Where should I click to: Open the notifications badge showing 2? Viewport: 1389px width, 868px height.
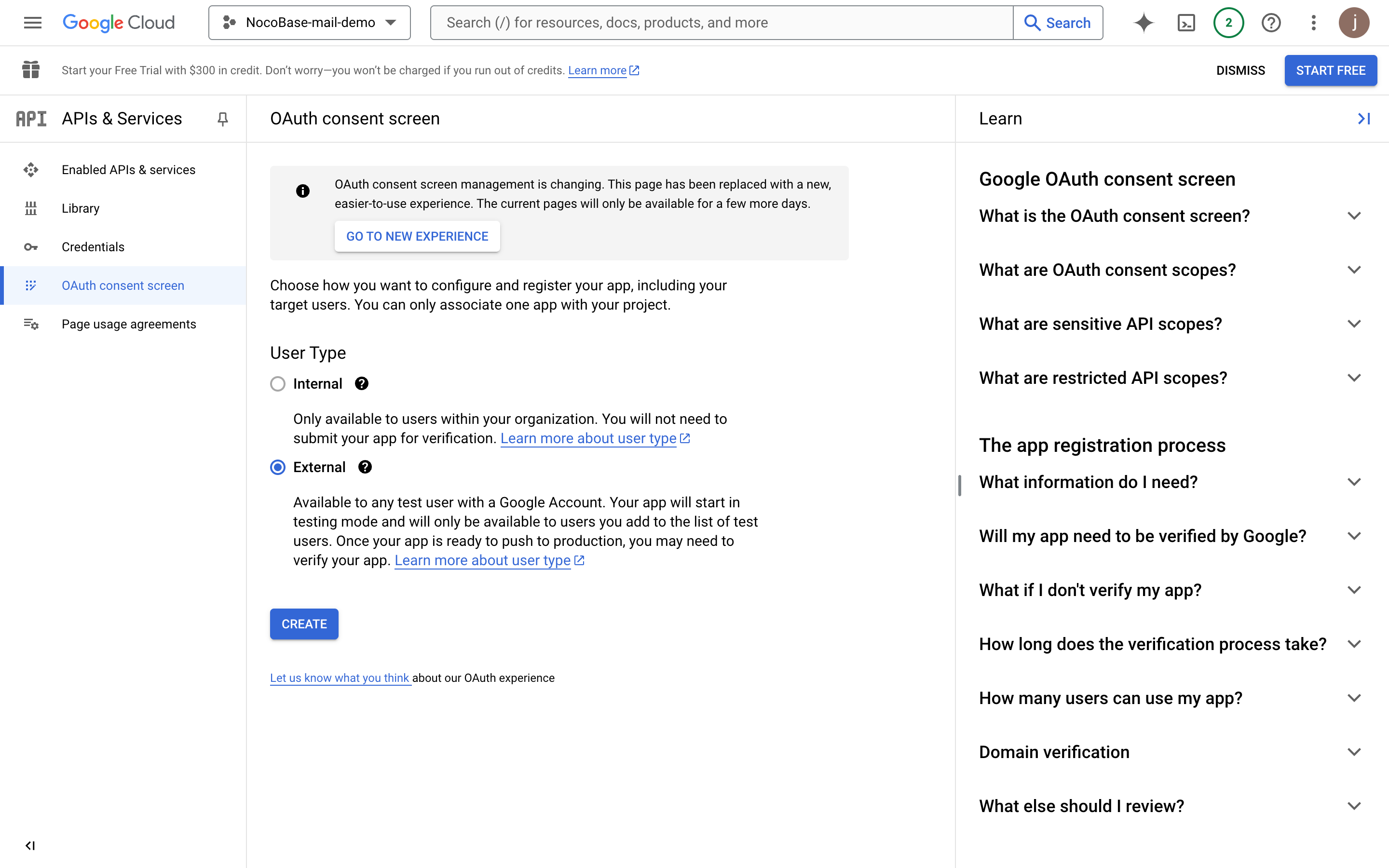coord(1228,22)
